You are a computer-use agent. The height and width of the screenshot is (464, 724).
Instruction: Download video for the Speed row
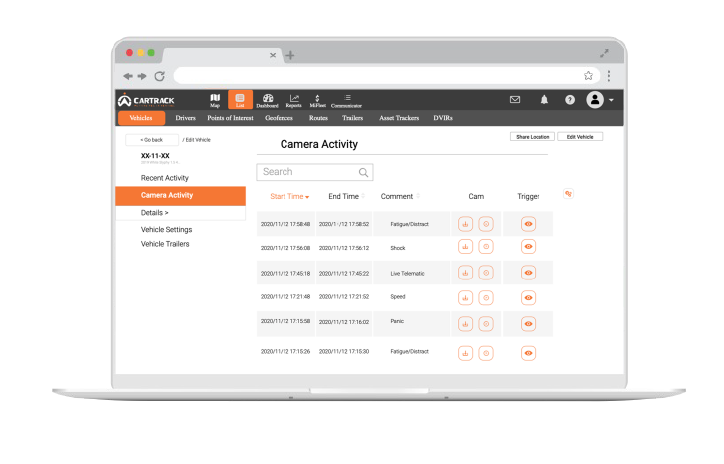[x=465, y=298]
